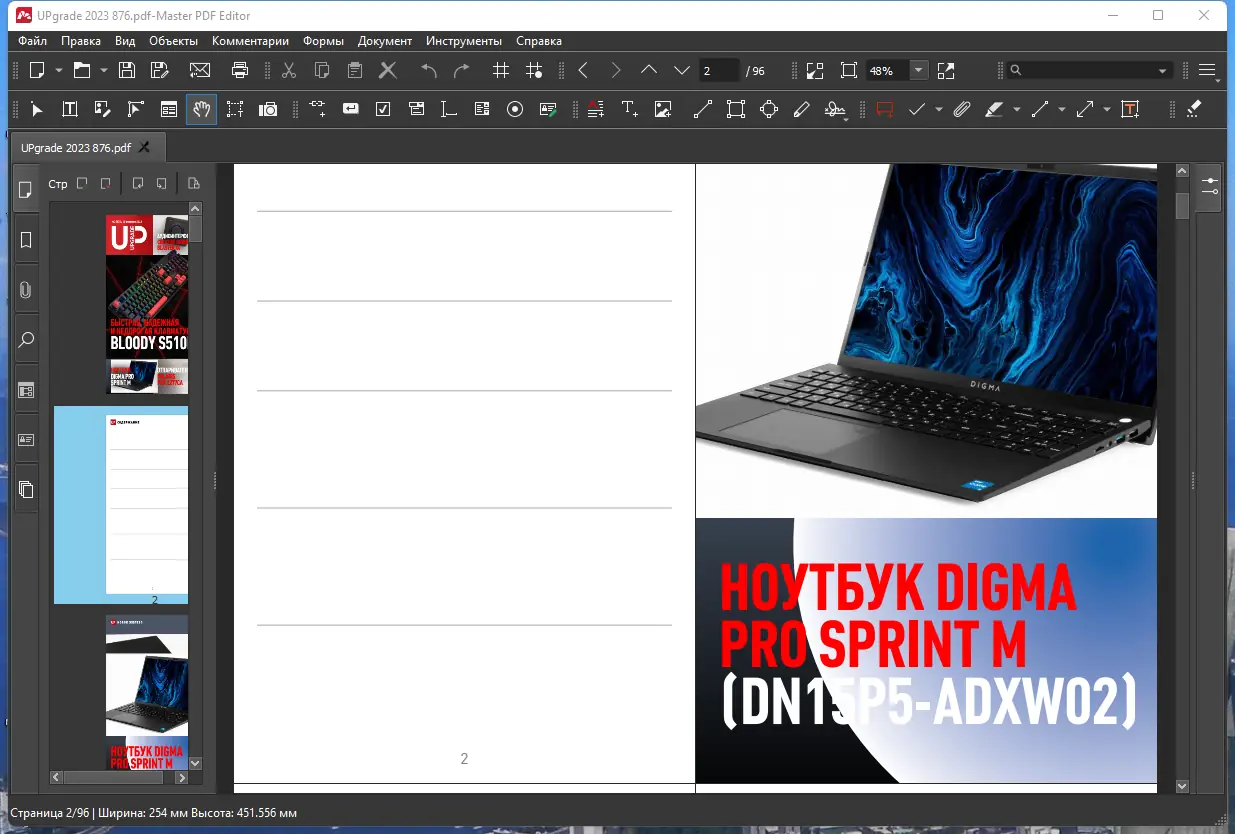Image resolution: width=1235 pixels, height=834 pixels.
Task: Open the Файл menu
Action: pyautogui.click(x=32, y=41)
